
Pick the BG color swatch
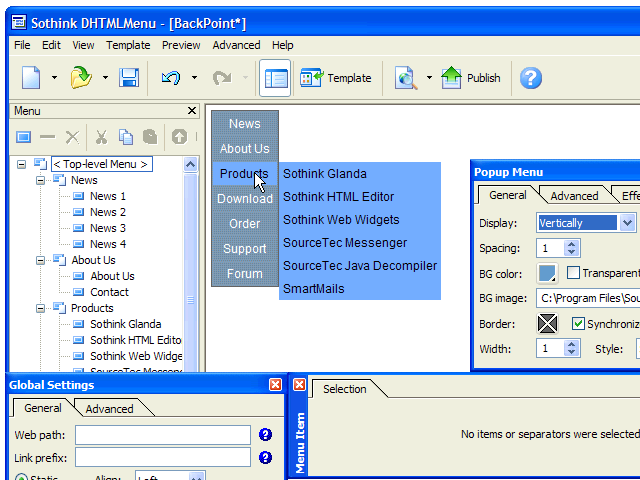coord(547,273)
